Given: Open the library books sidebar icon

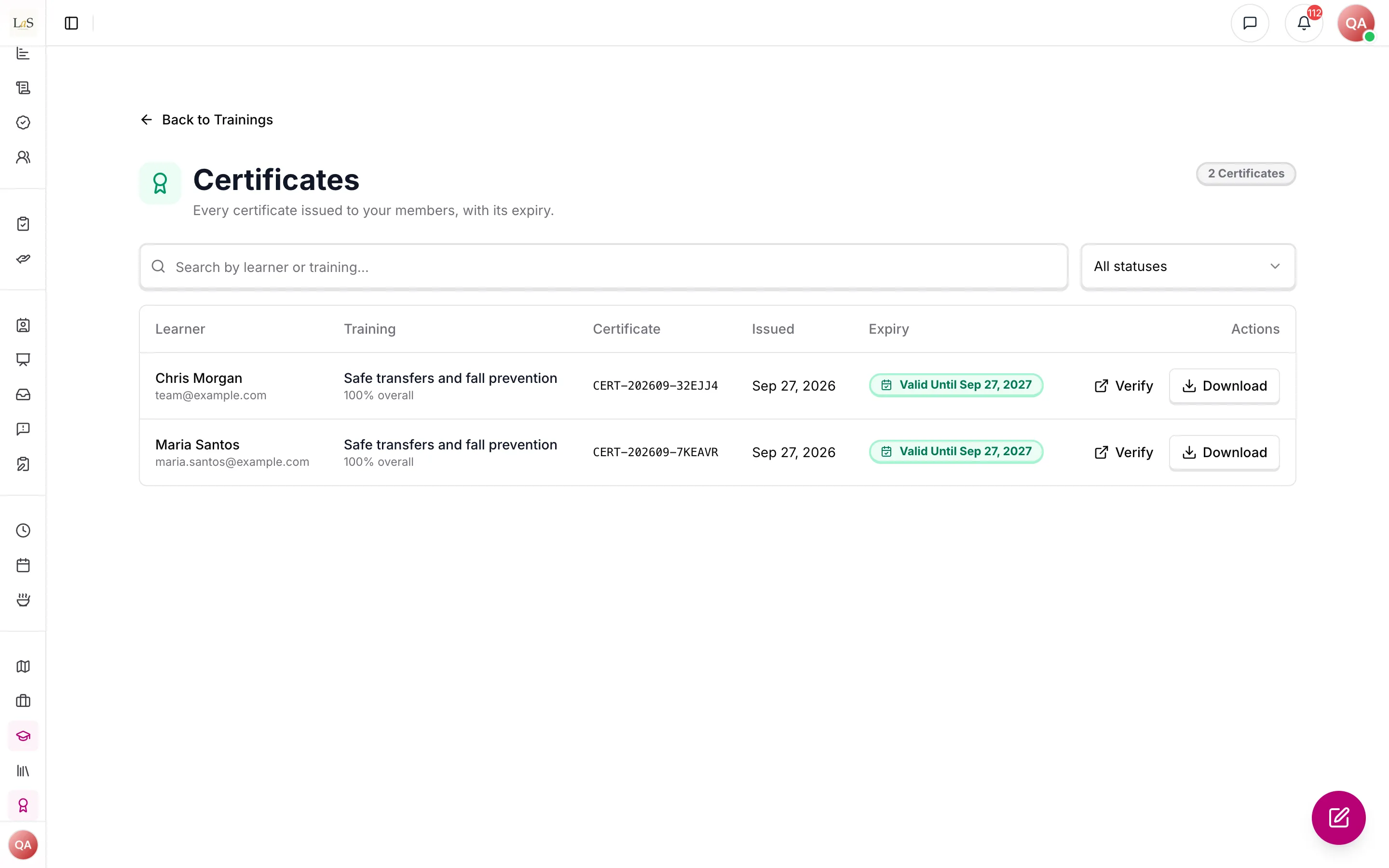Looking at the screenshot, I should point(23,771).
